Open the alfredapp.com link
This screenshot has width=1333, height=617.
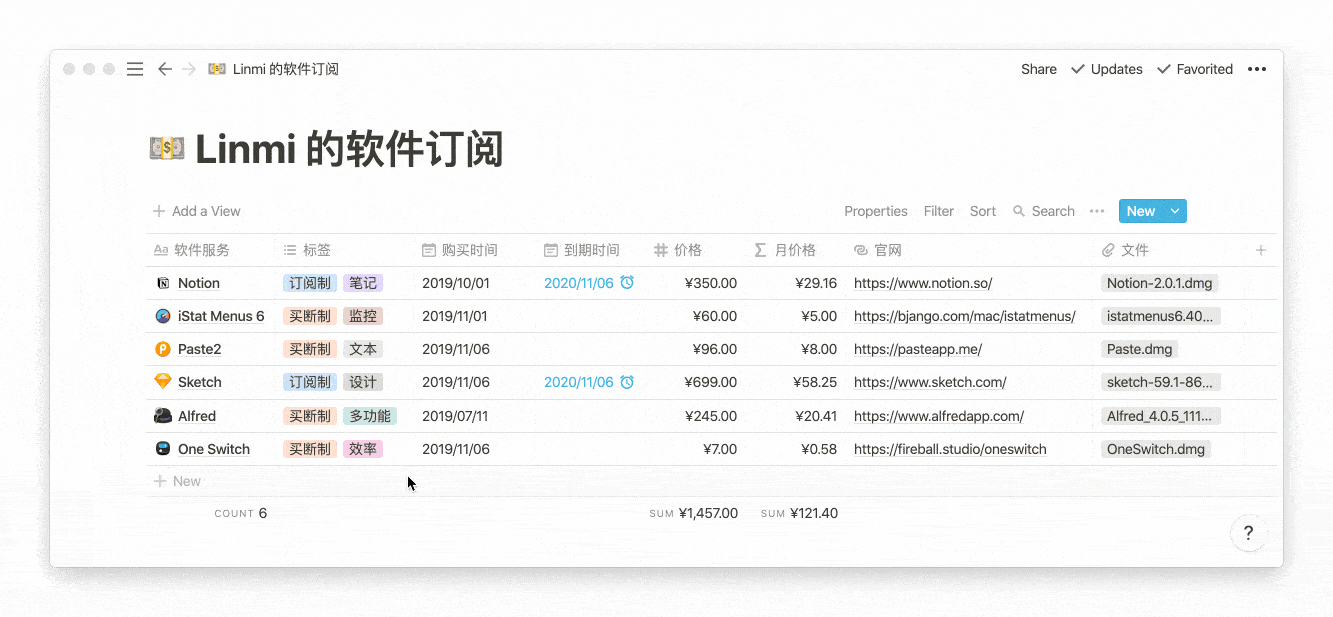point(939,416)
